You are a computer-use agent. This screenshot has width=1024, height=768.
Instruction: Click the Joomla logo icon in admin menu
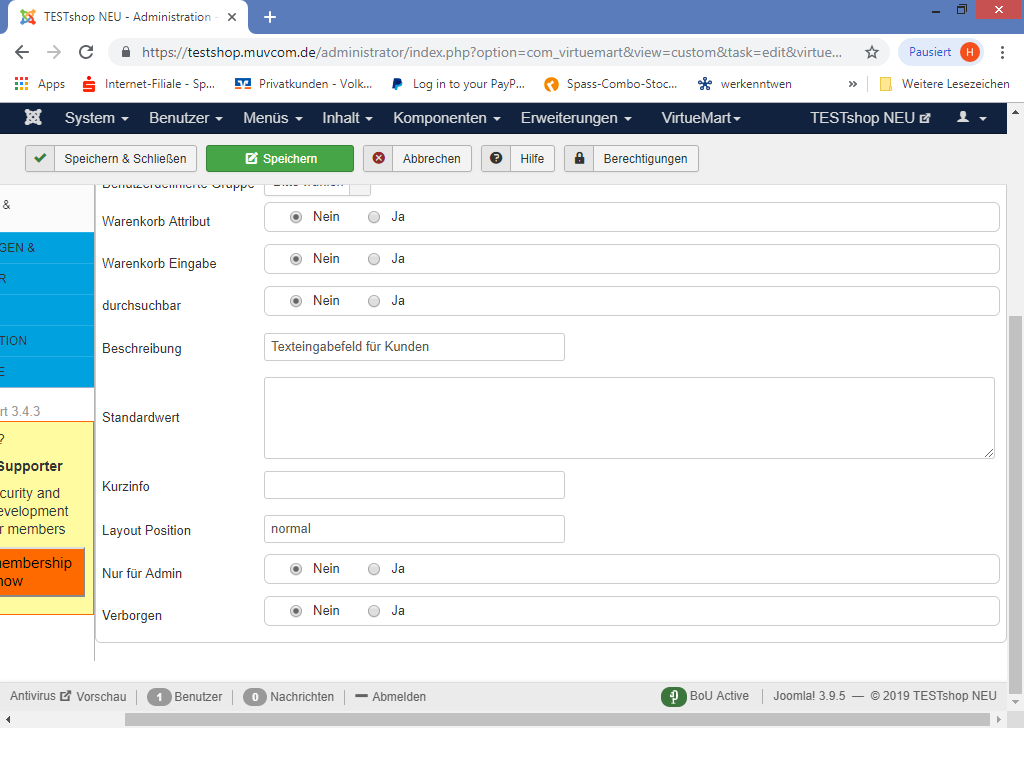[33, 118]
